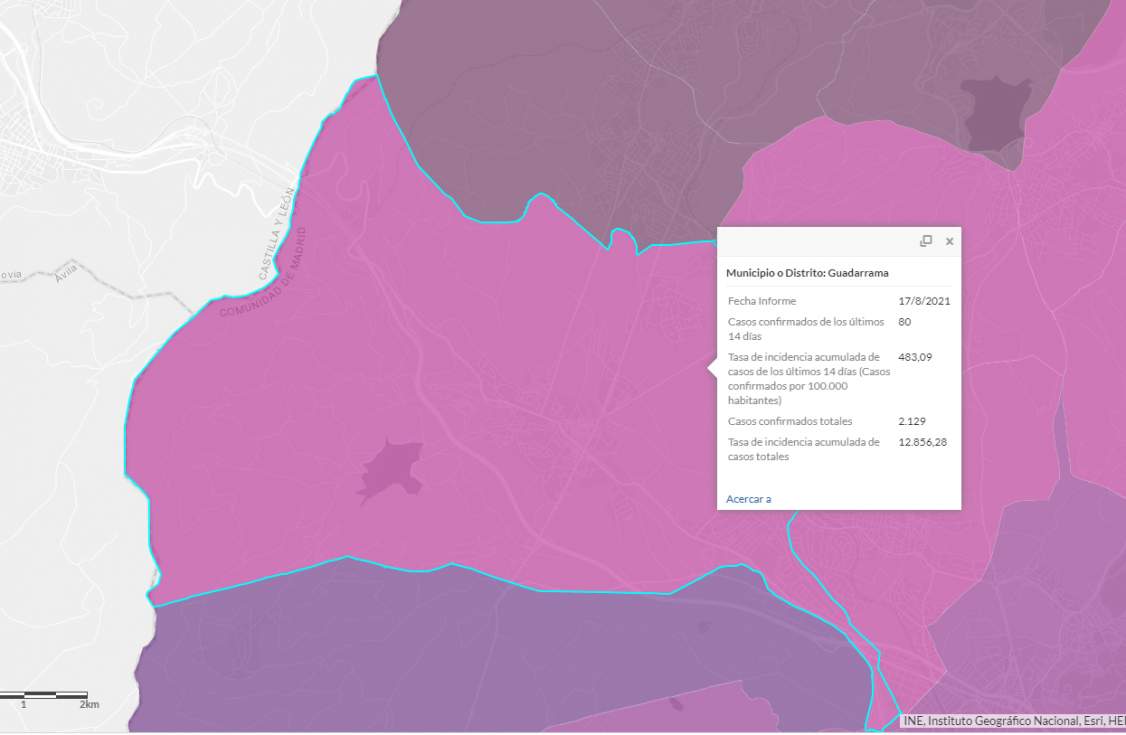
Task: Click the 'Acercar a' zoom link
Action: pos(748,499)
